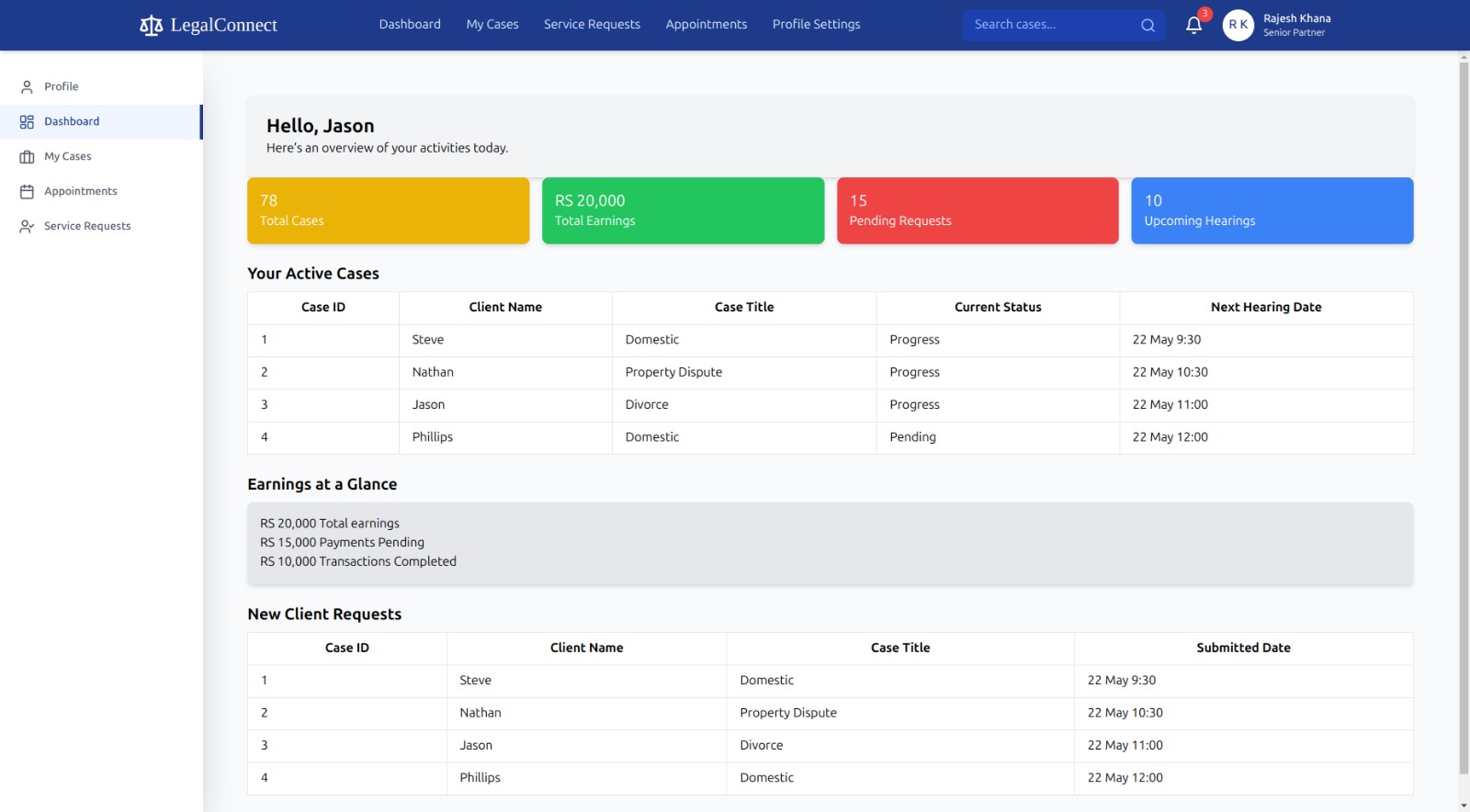This screenshot has width=1470, height=812.
Task: Select My Cases label in the sidebar
Action: pos(68,156)
